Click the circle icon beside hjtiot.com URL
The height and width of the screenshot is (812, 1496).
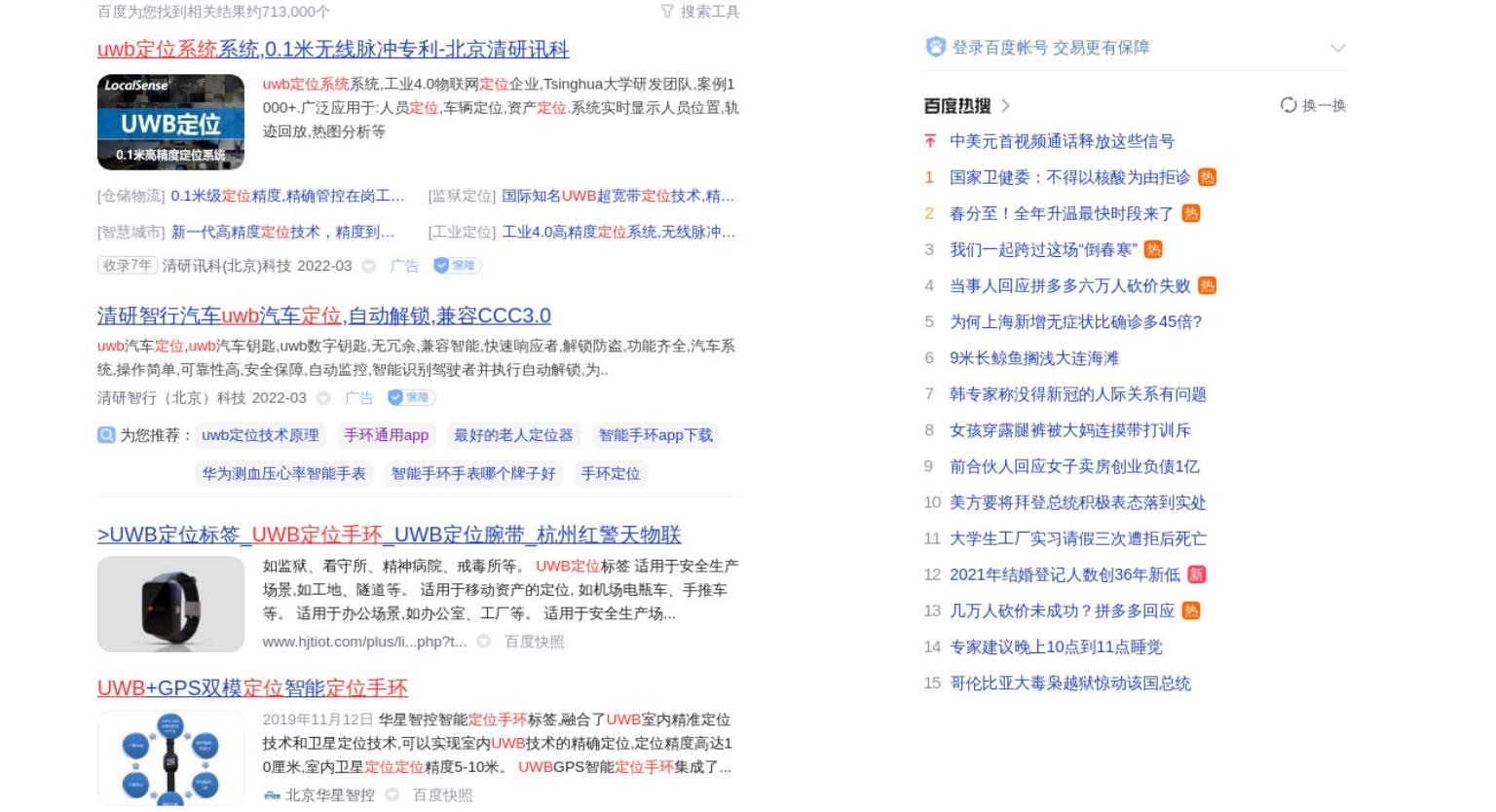[483, 642]
